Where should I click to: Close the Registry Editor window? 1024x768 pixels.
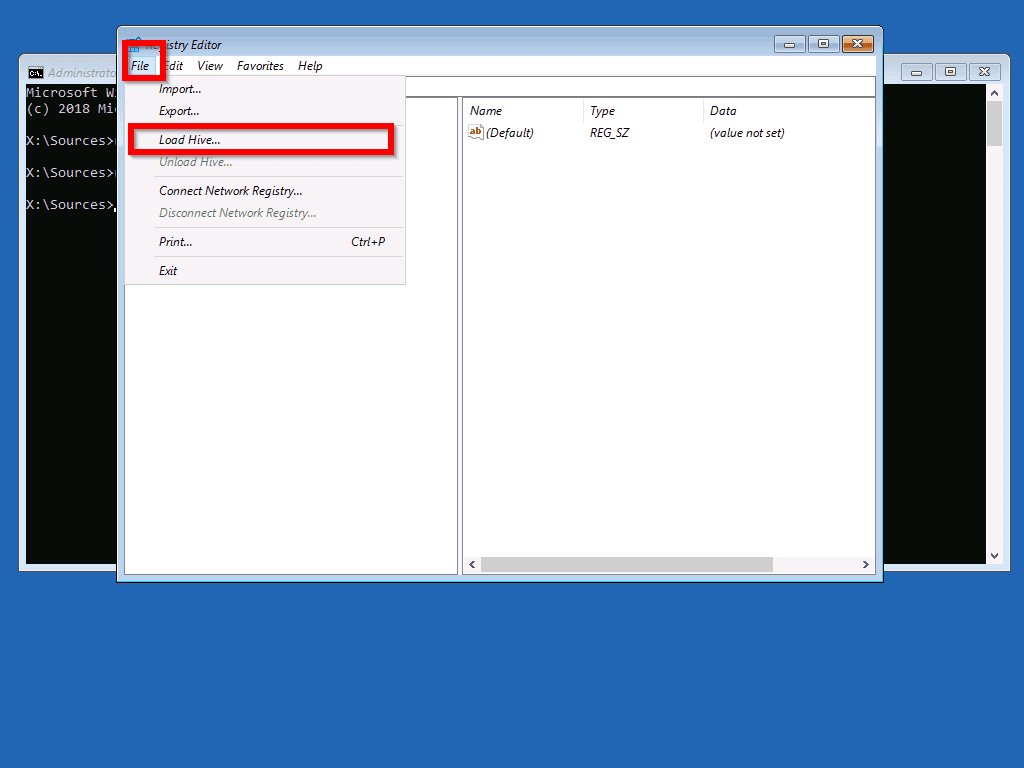pos(858,44)
